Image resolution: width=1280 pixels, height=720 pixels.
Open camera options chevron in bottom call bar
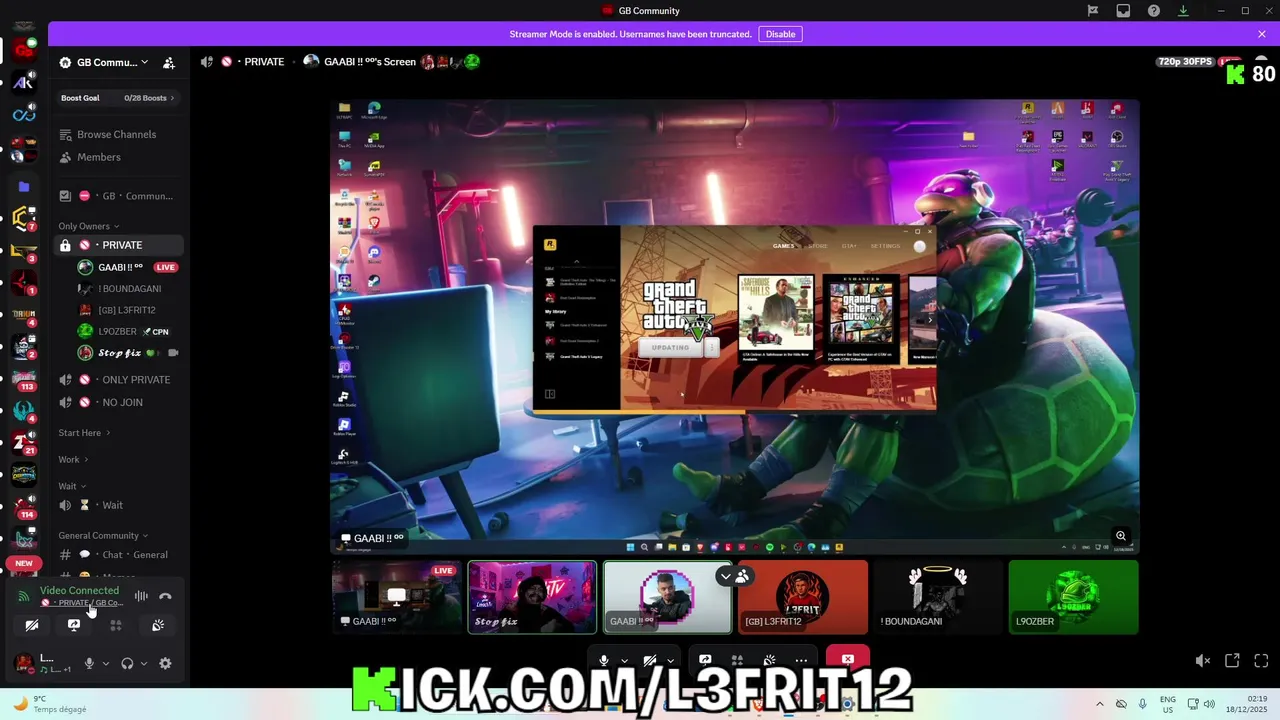pyautogui.click(x=671, y=660)
